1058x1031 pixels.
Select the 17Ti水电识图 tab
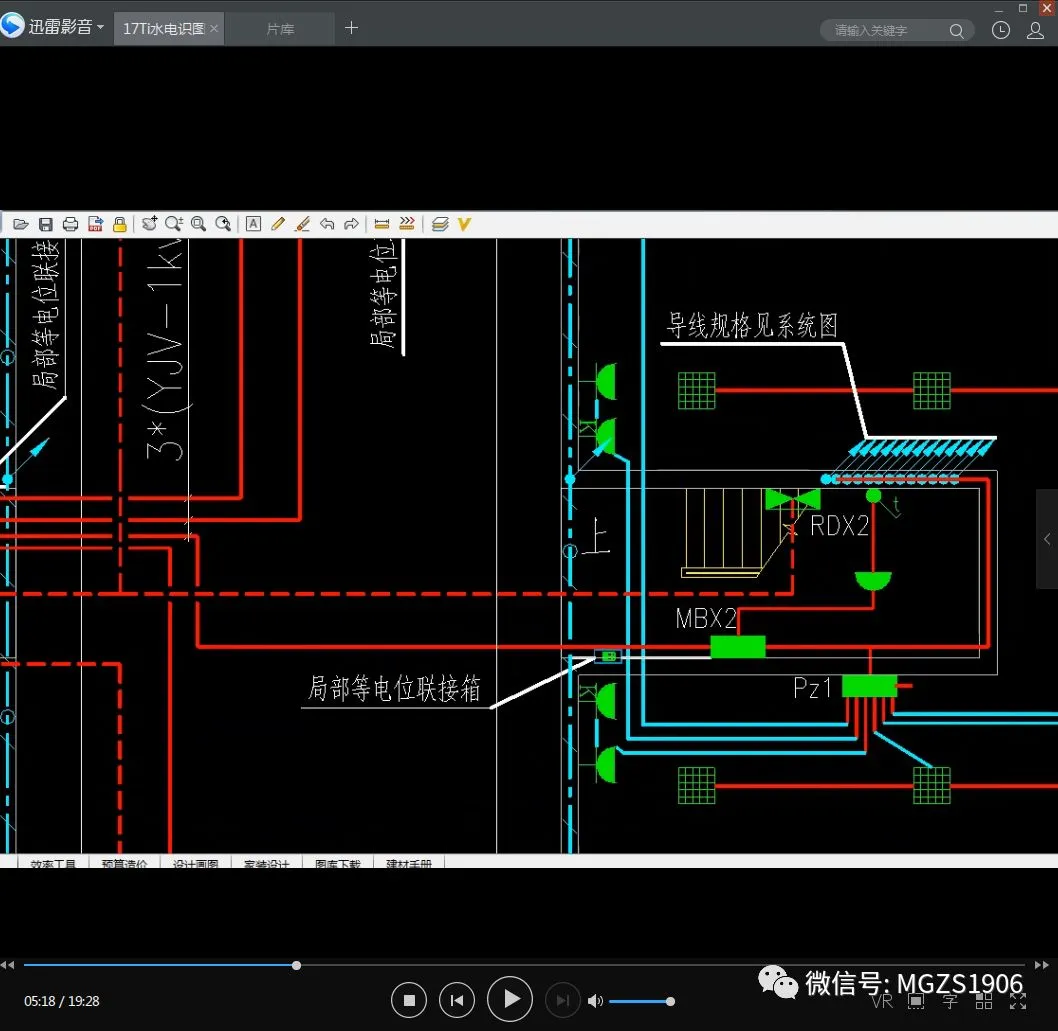click(162, 29)
